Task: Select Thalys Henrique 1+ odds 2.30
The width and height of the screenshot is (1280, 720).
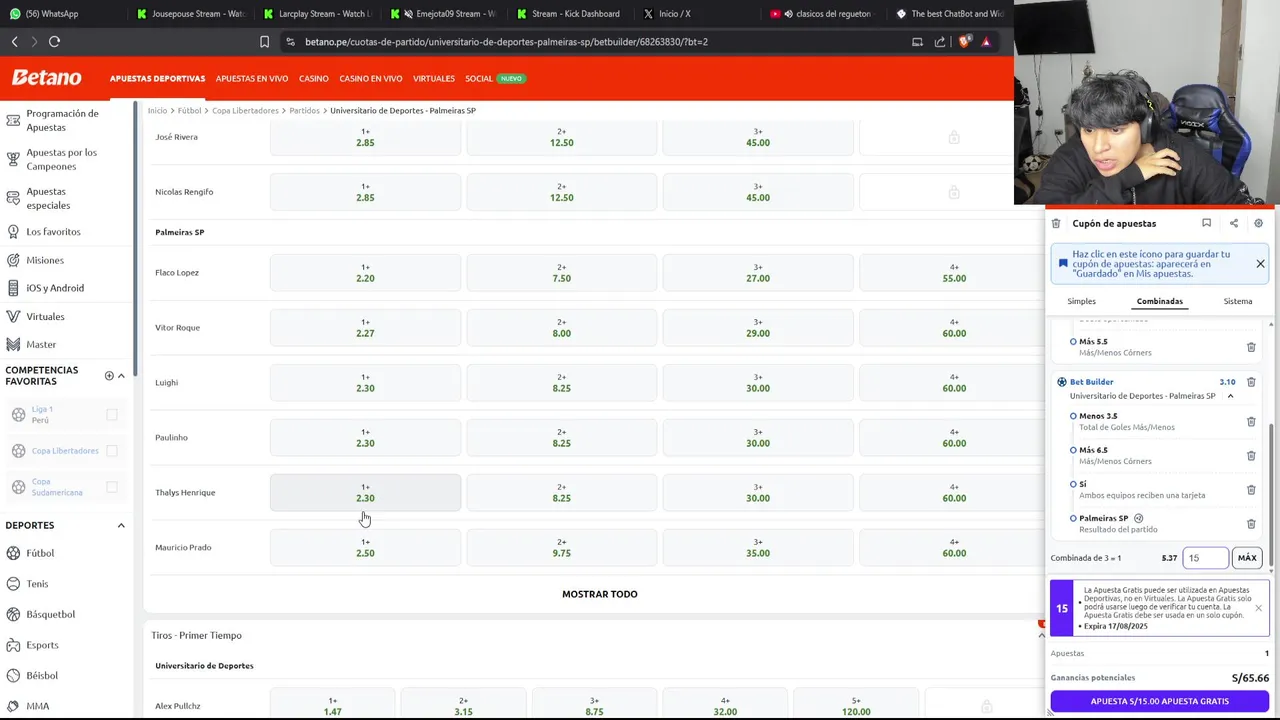Action: tap(365, 493)
